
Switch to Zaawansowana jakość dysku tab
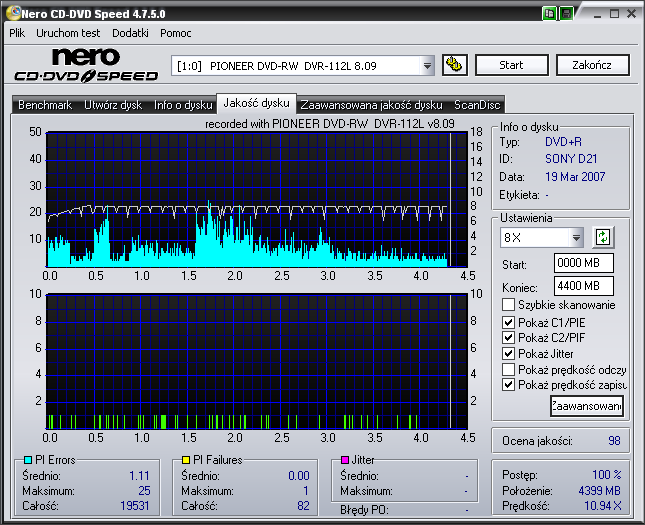point(371,105)
